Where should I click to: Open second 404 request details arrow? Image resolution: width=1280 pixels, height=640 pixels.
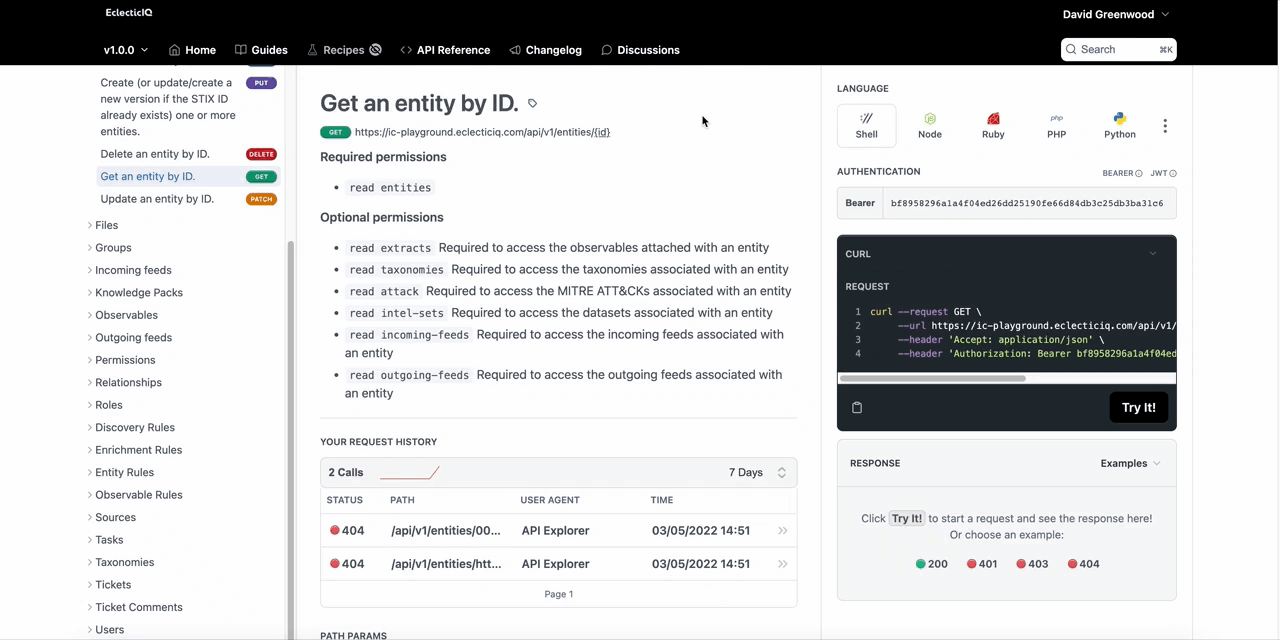[782, 564]
